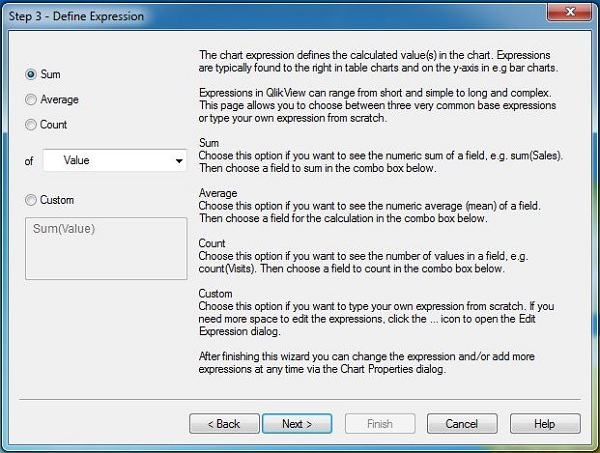
Task: Click the 'Step 3 - Define Expression' title
Action: coord(76,16)
